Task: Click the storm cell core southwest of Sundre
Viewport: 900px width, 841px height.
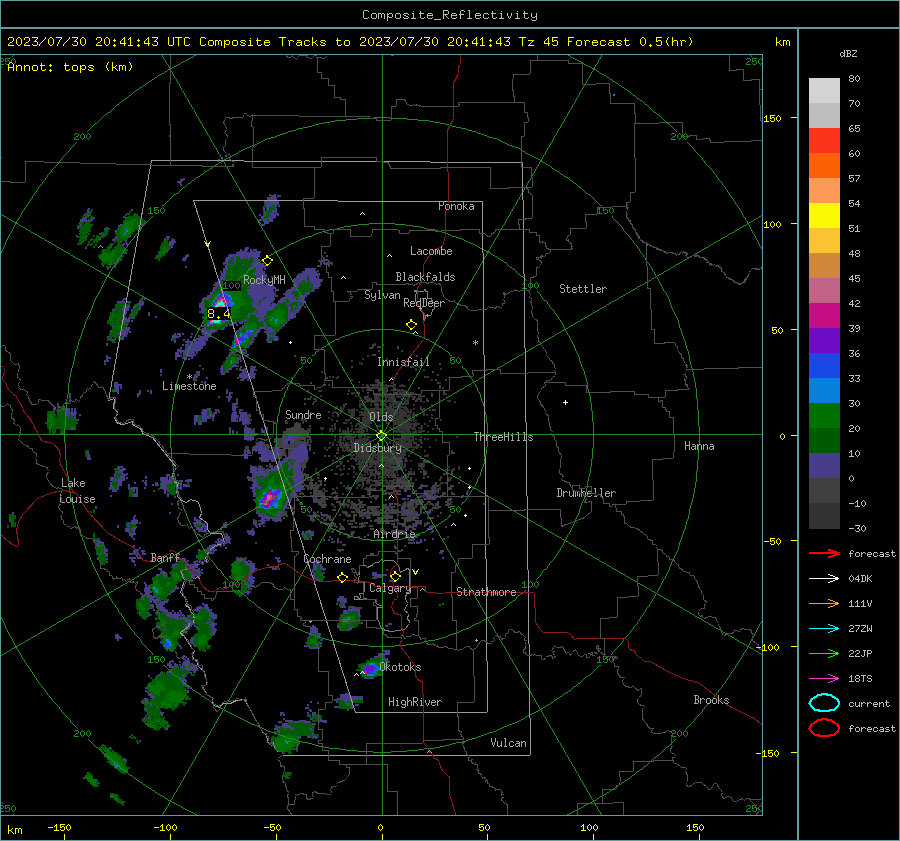Action: click(269, 497)
